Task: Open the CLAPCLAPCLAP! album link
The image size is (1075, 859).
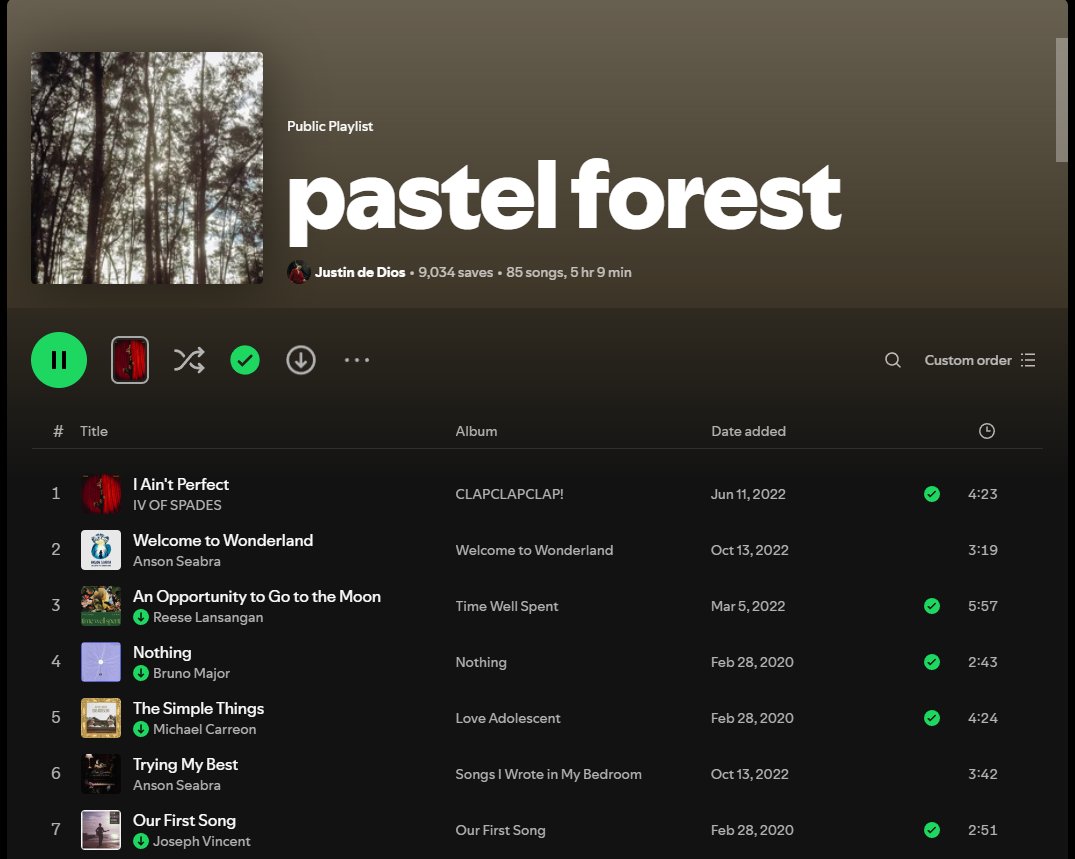Action: (x=509, y=494)
